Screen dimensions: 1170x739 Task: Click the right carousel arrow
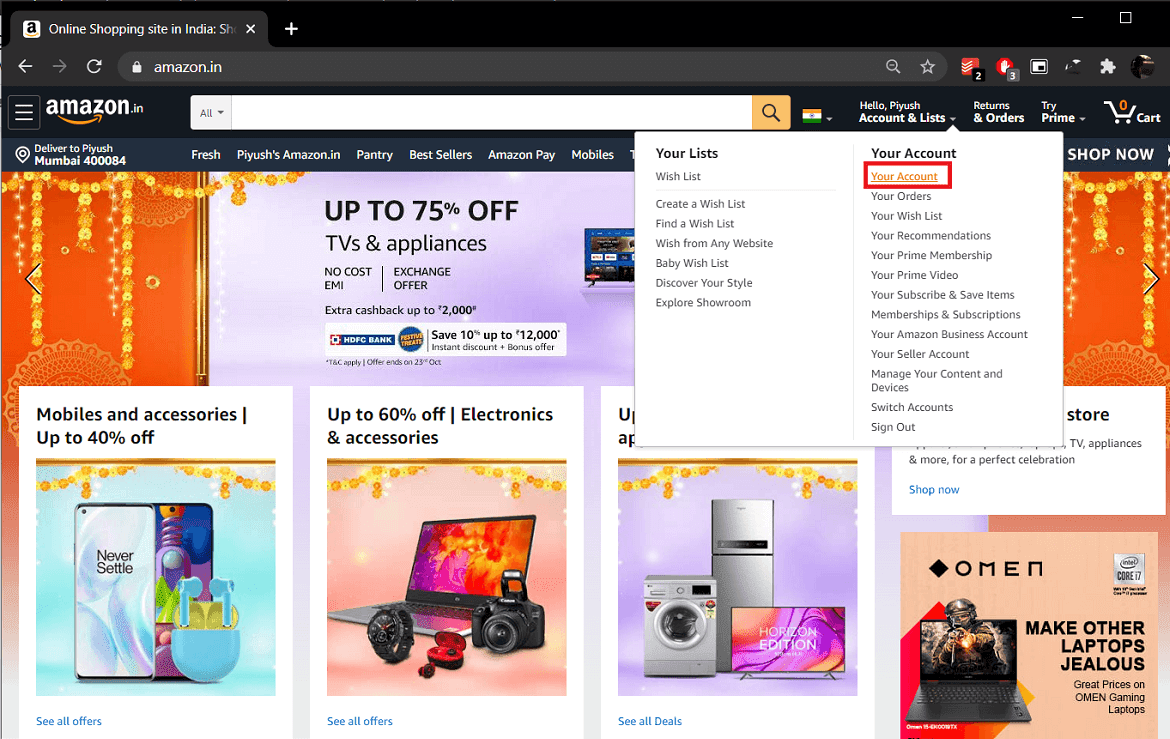click(1151, 279)
